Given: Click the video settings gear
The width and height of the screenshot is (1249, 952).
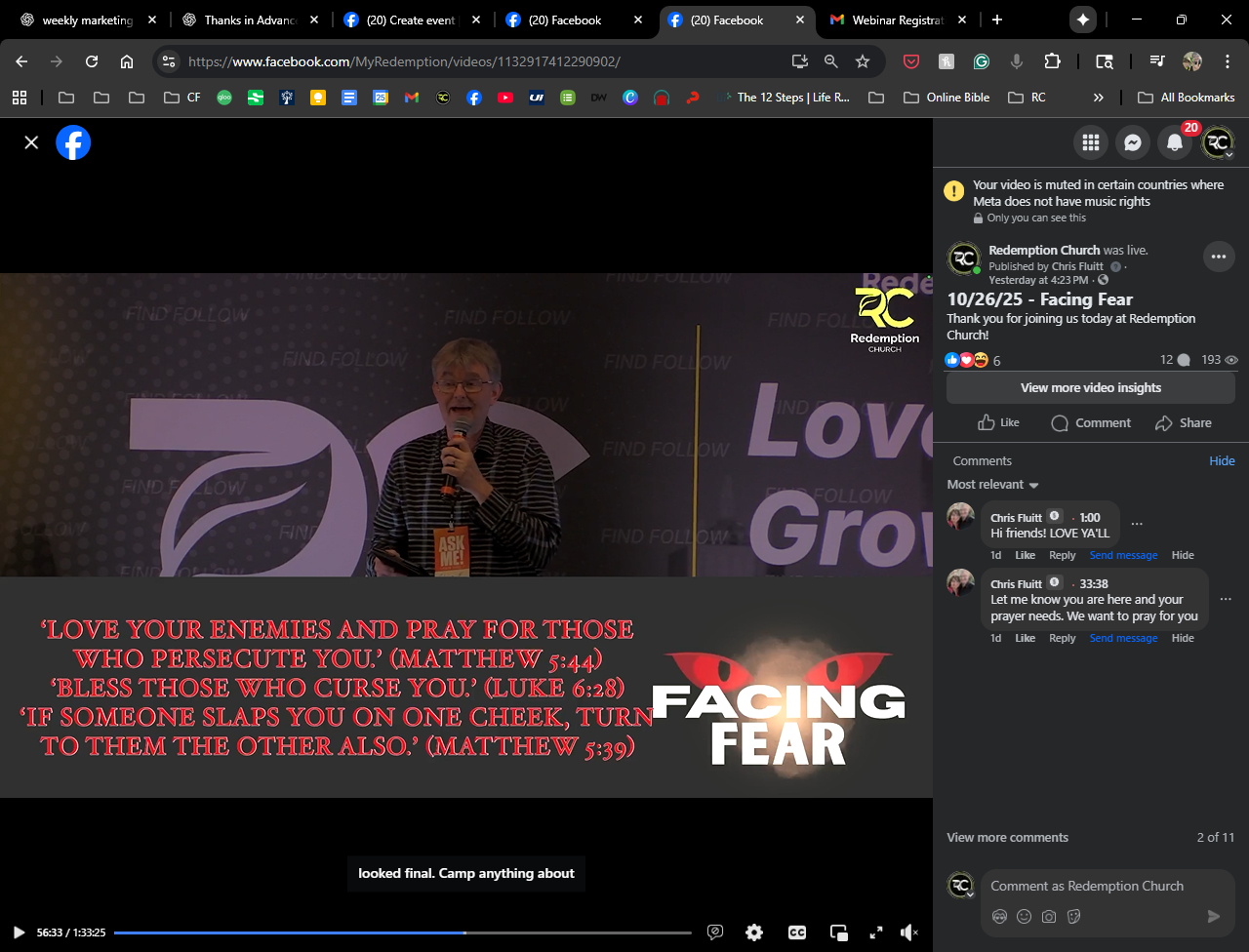Looking at the screenshot, I should click(754, 932).
